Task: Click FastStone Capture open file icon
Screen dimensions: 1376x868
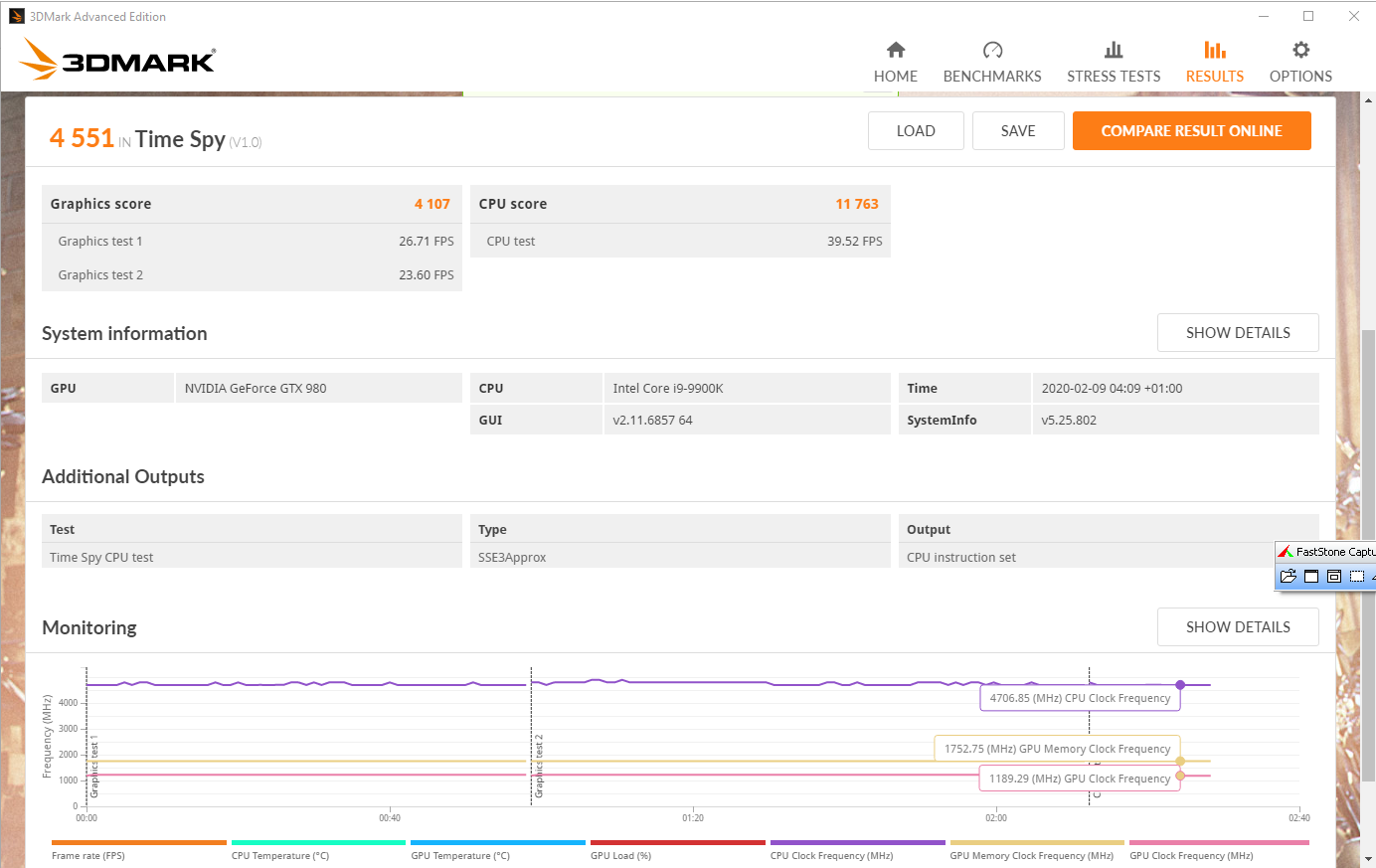Action: (x=1289, y=576)
